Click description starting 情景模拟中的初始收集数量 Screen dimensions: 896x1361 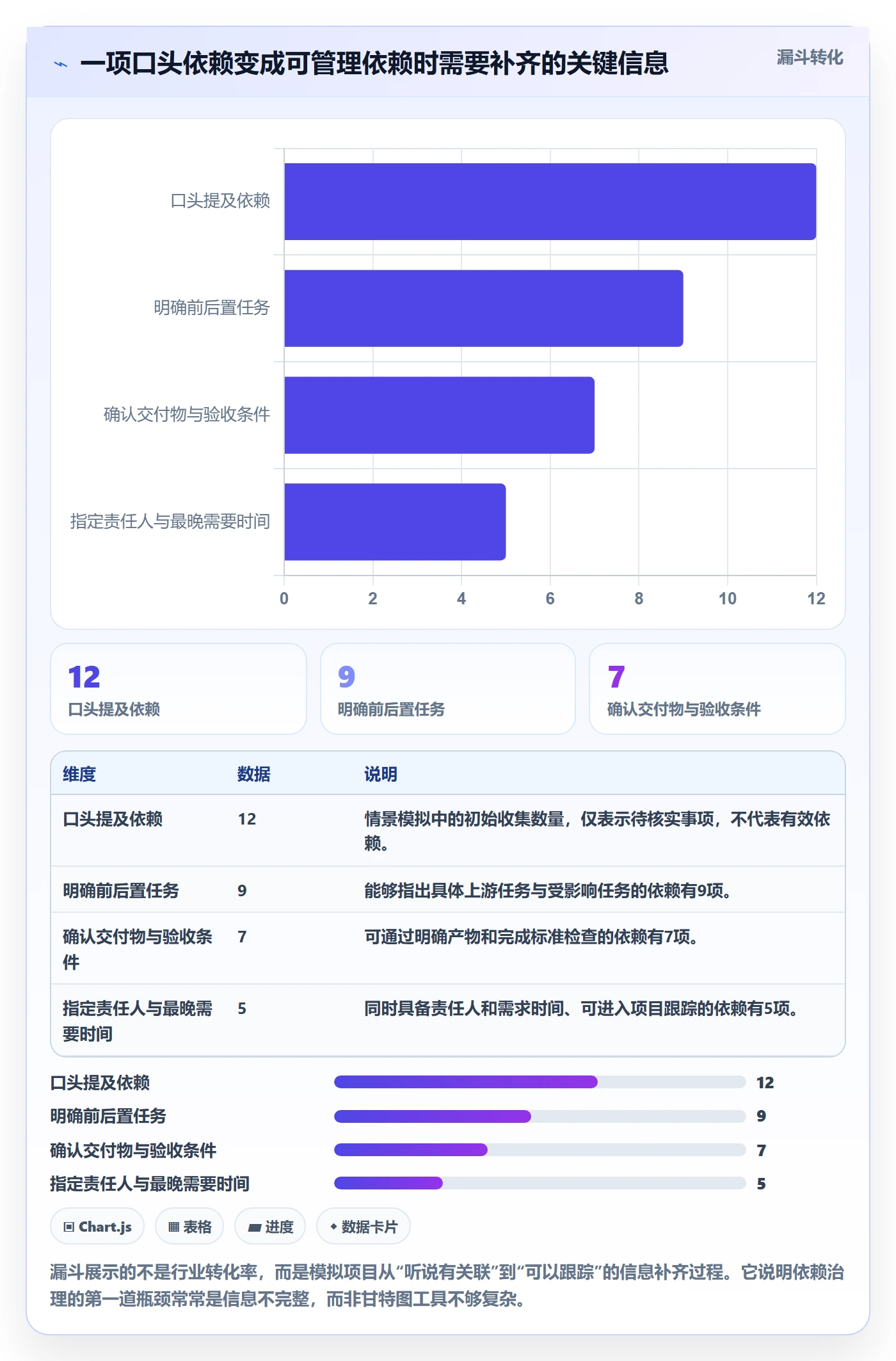coord(597,831)
